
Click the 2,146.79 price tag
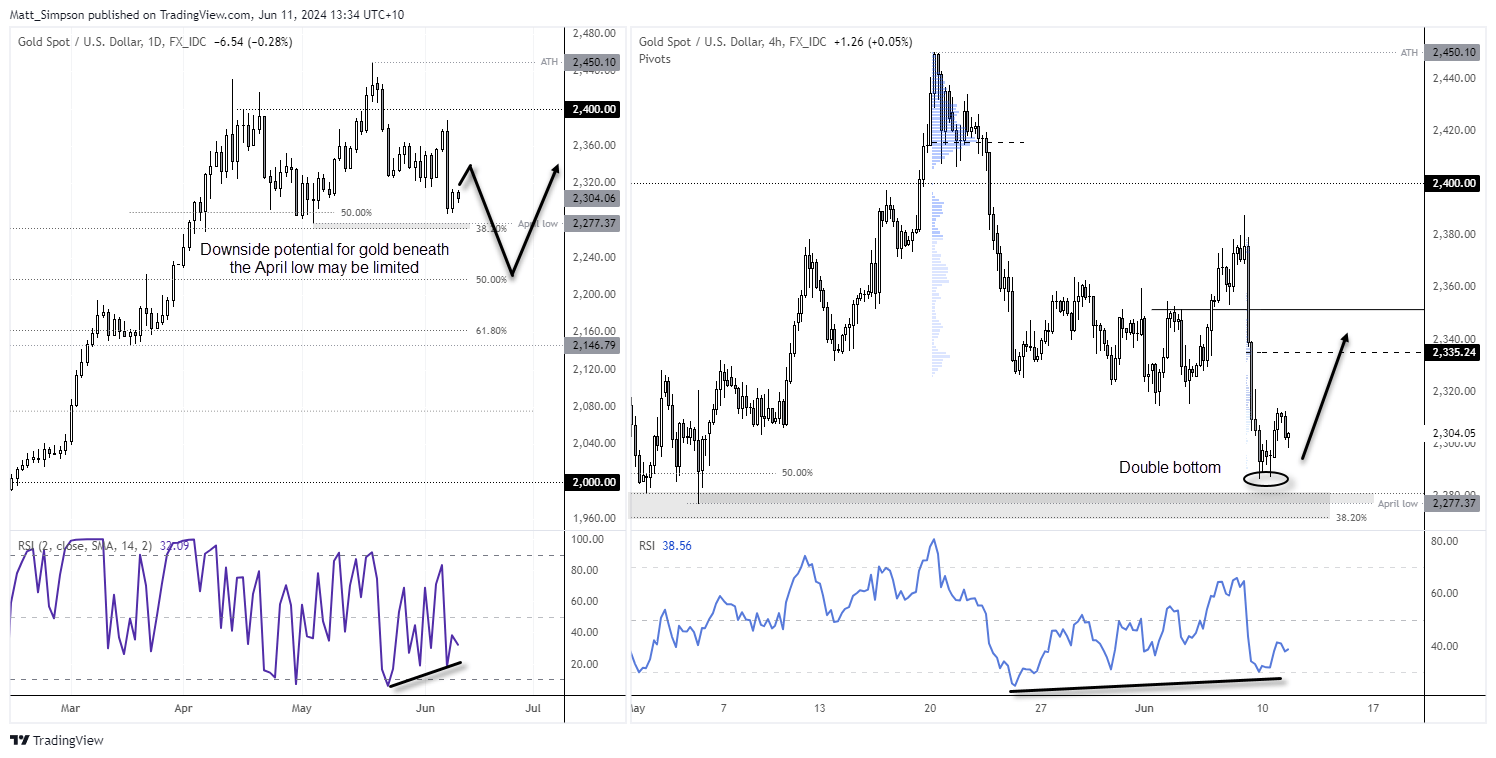point(593,345)
